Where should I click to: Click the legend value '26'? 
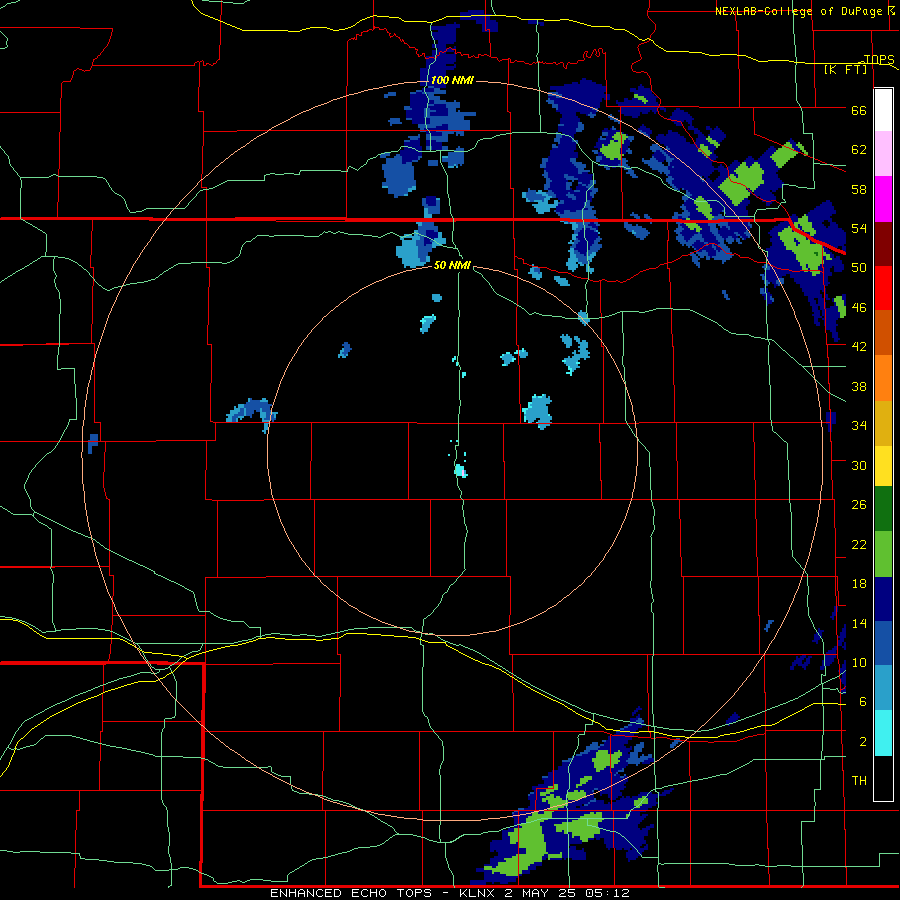click(x=859, y=505)
